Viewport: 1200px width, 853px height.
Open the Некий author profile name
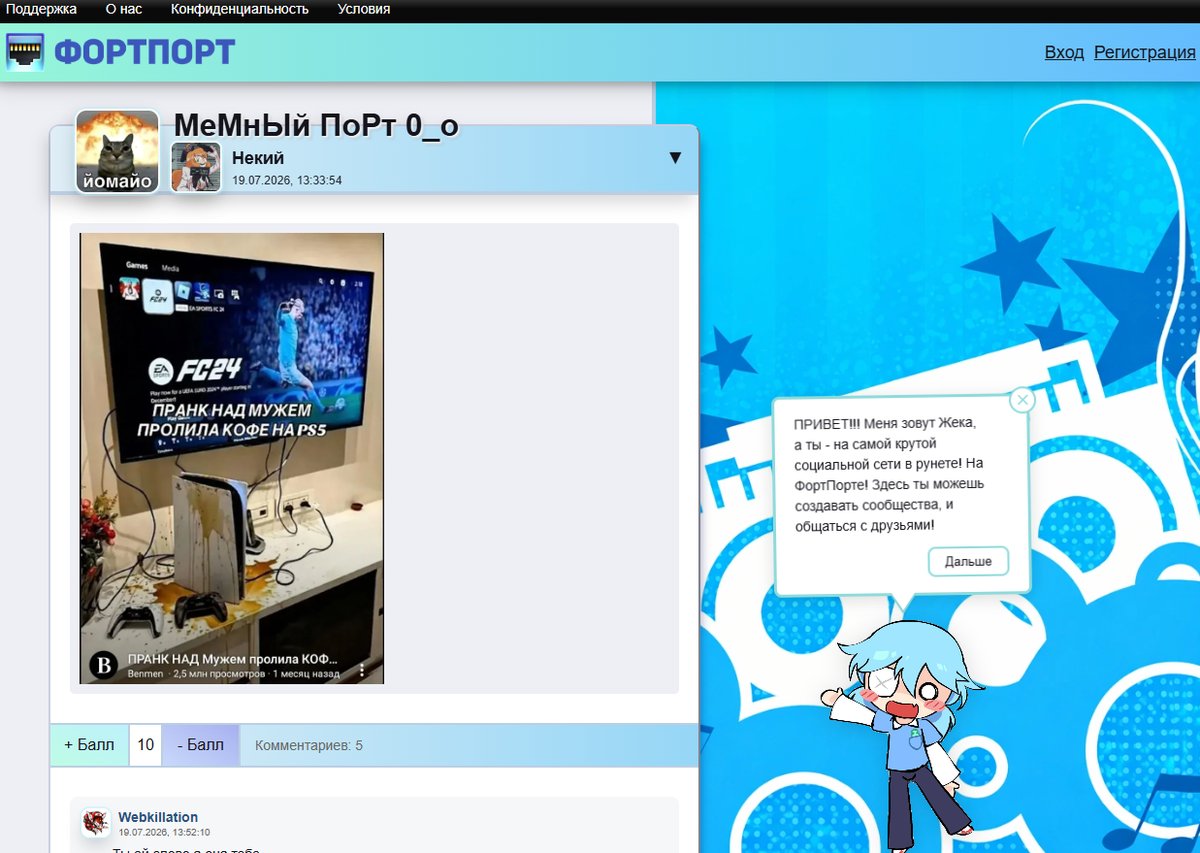258,158
